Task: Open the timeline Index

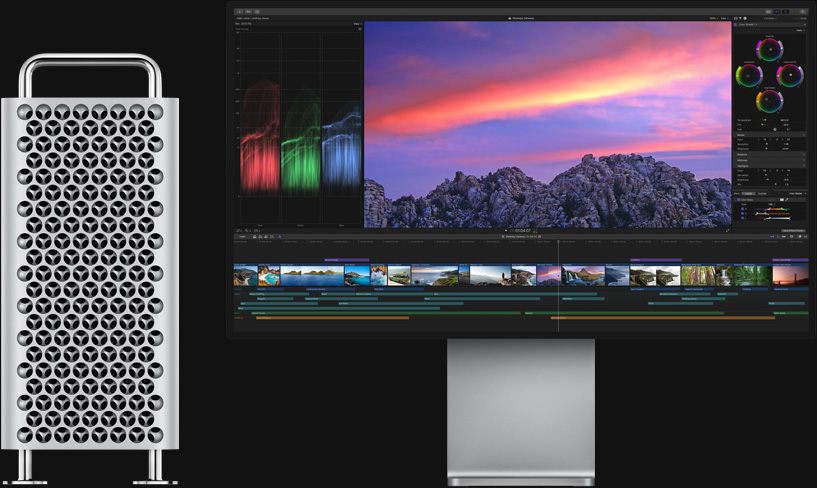Action: click(x=242, y=236)
